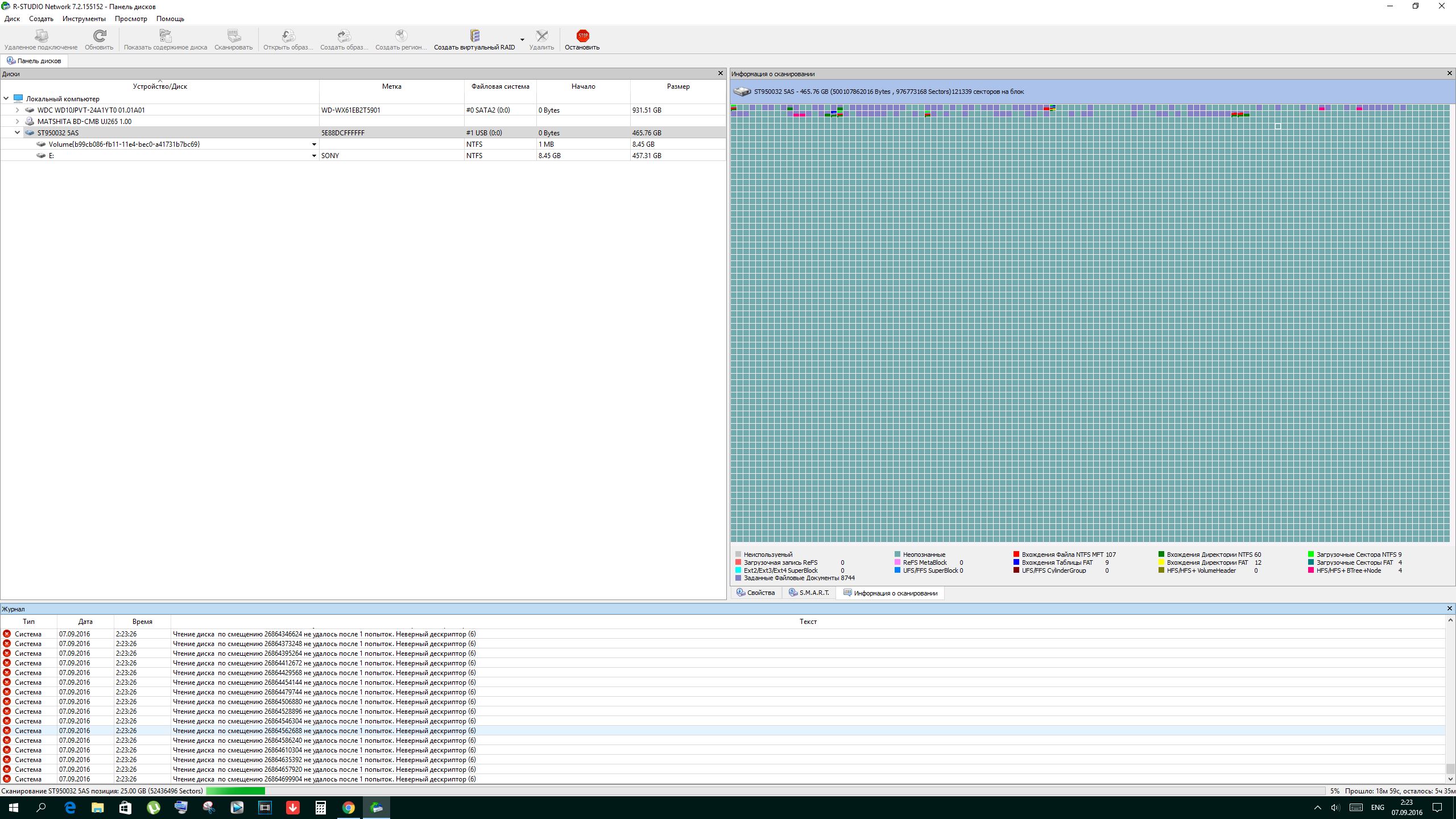Click the Delete (Удалить) toolbar icon
This screenshot has height=819, width=1456.
541,37
